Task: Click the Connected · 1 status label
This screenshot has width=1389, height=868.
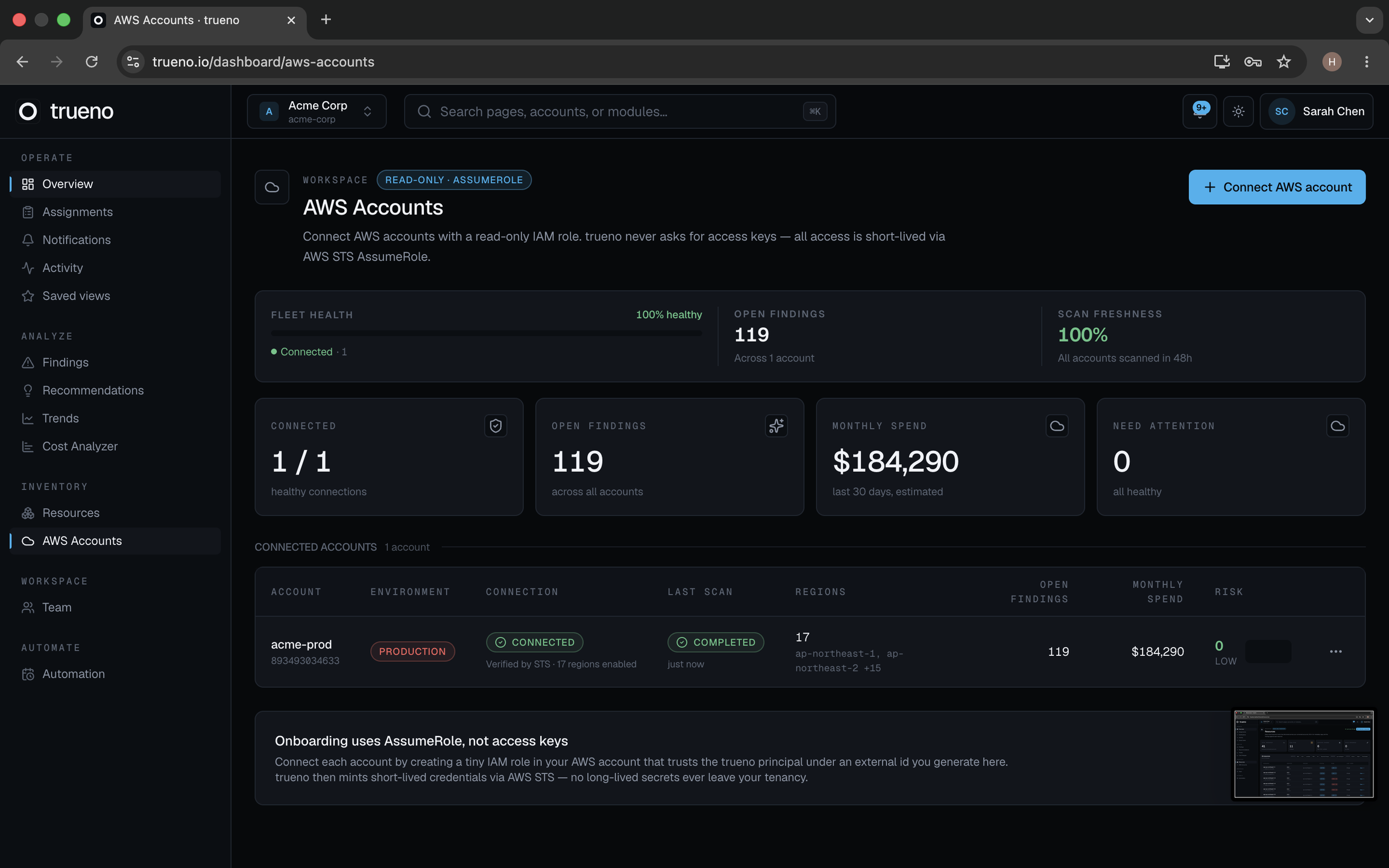Action: (x=309, y=352)
